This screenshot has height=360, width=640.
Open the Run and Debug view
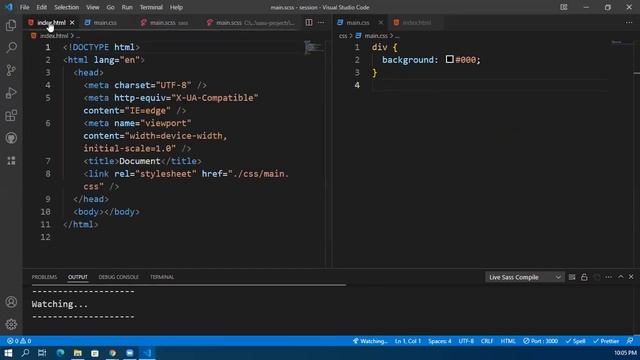click(x=11, y=93)
